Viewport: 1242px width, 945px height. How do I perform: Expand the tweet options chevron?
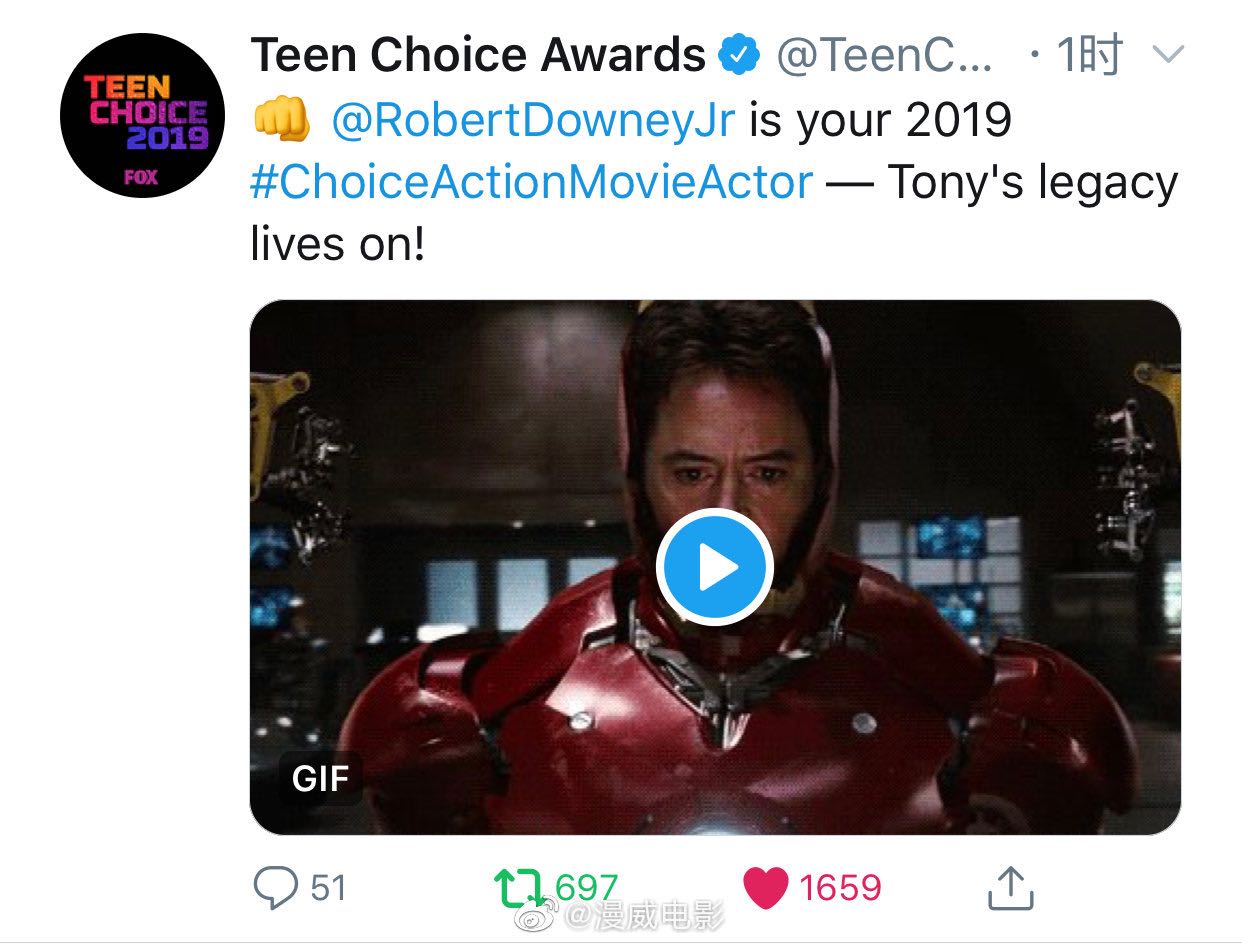(1167, 55)
